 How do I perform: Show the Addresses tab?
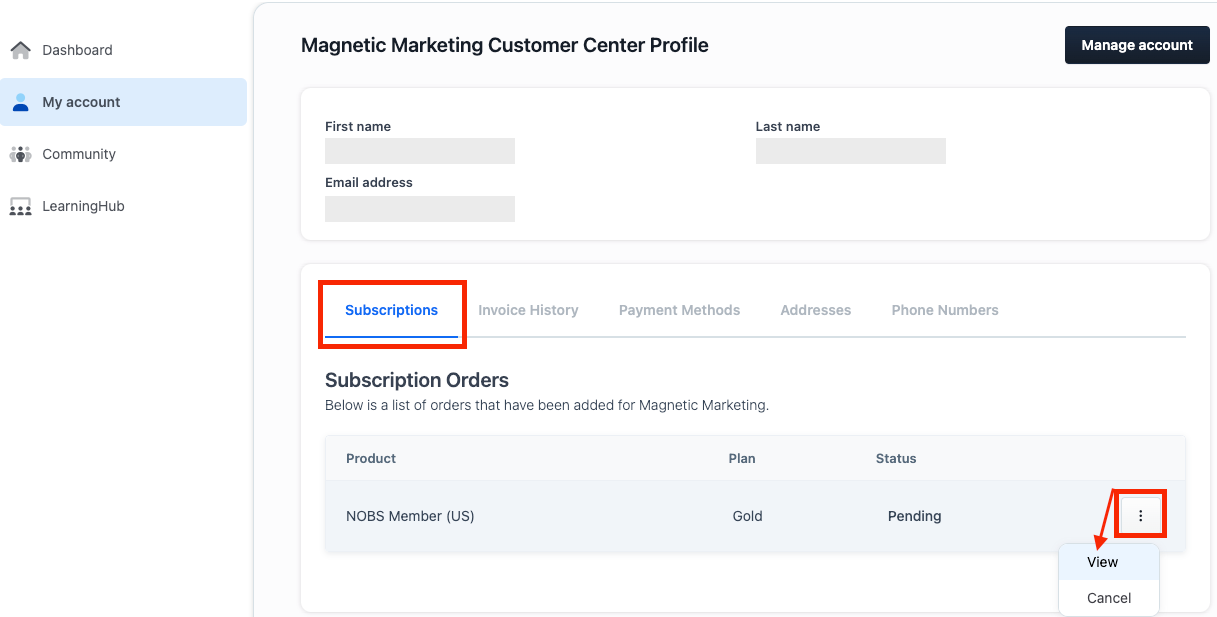(x=816, y=310)
